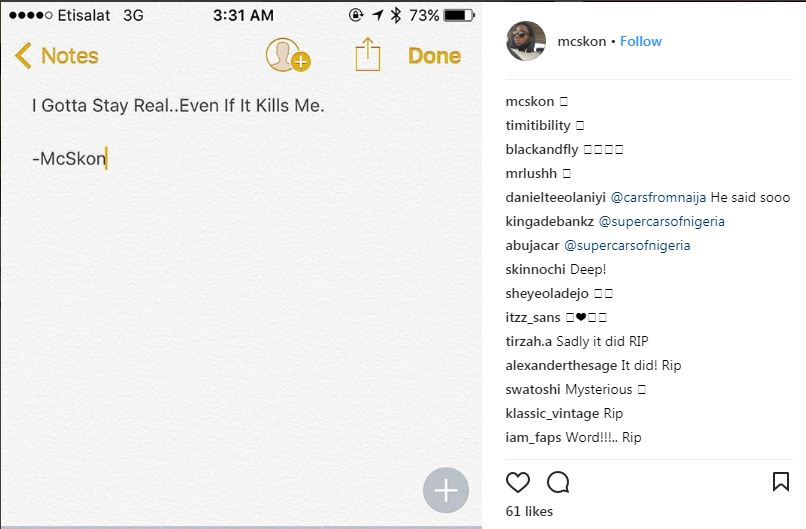This screenshot has width=806, height=529.
Task: Tap the round plus button in the note
Action: coord(445,490)
